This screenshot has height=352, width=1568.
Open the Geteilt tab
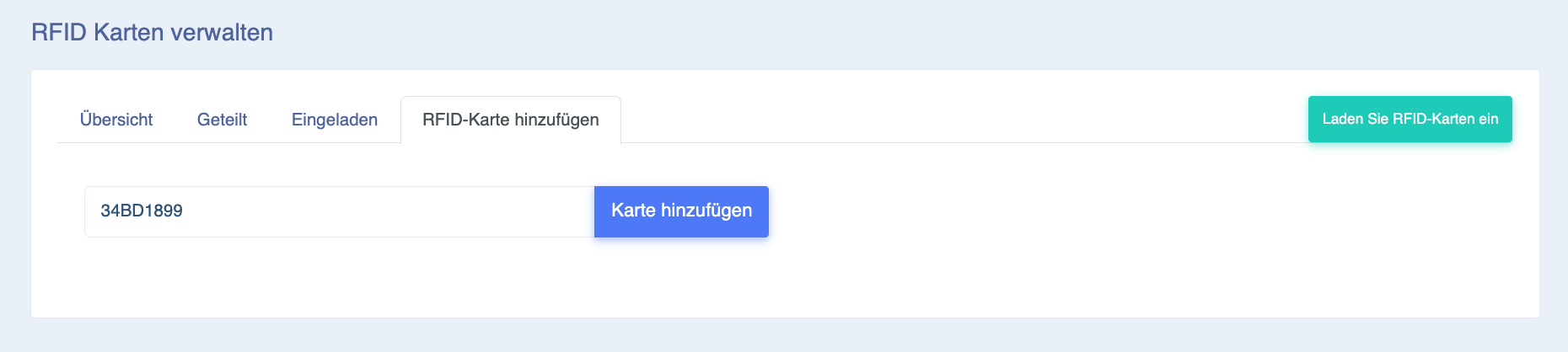point(222,120)
